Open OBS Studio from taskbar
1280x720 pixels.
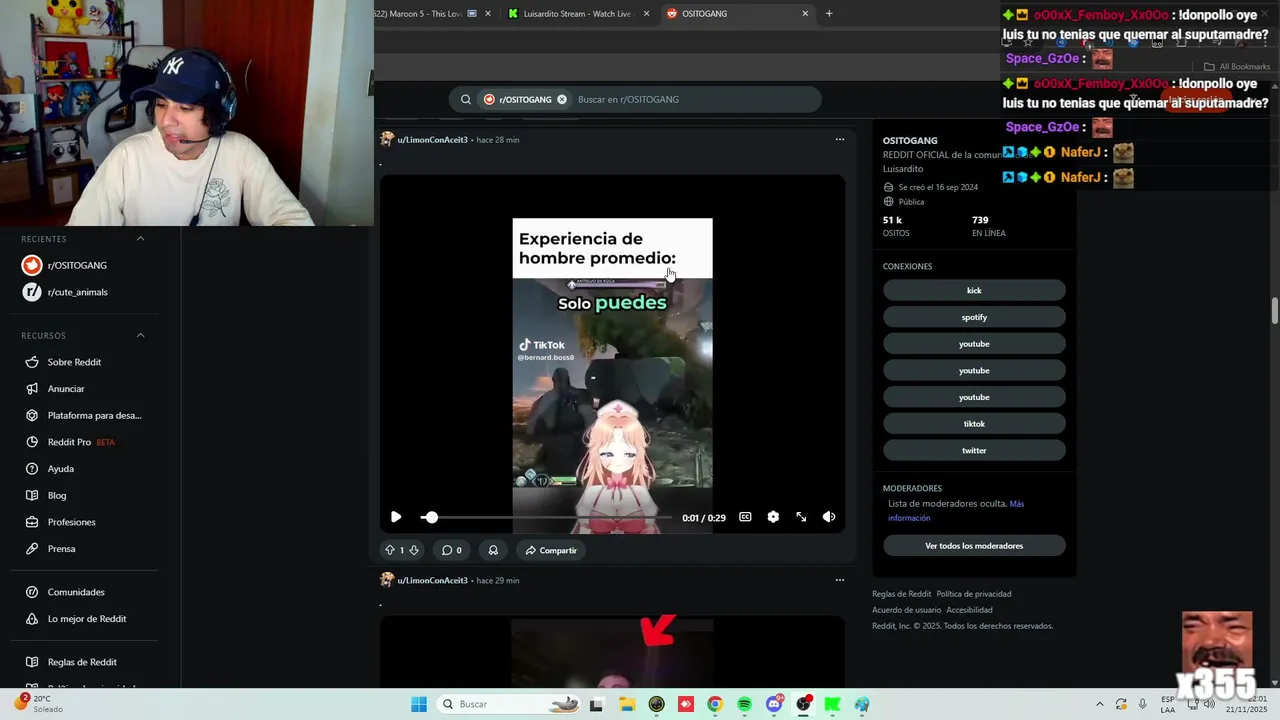pyautogui.click(x=803, y=704)
